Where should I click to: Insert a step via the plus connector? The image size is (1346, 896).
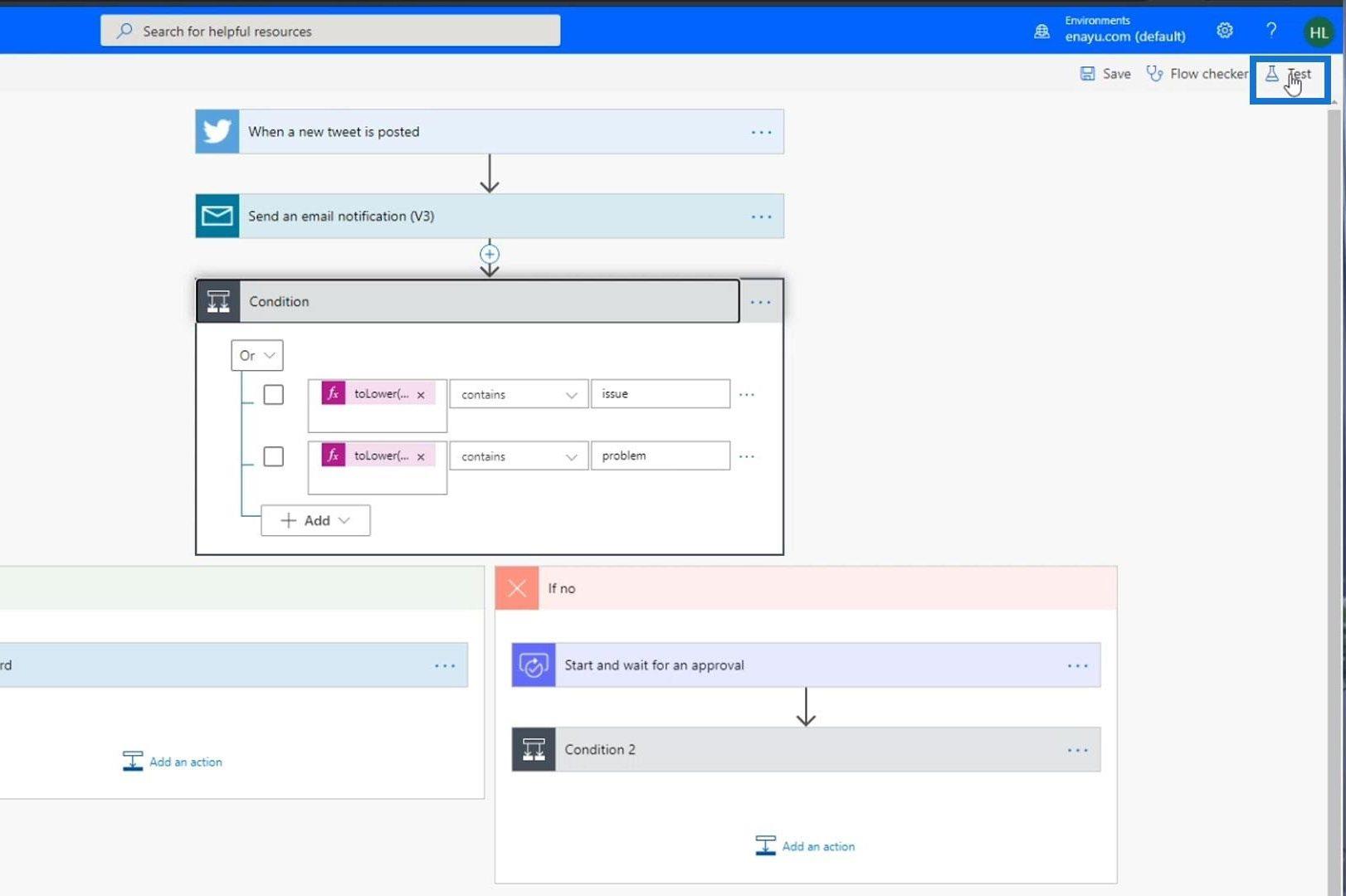[490, 254]
